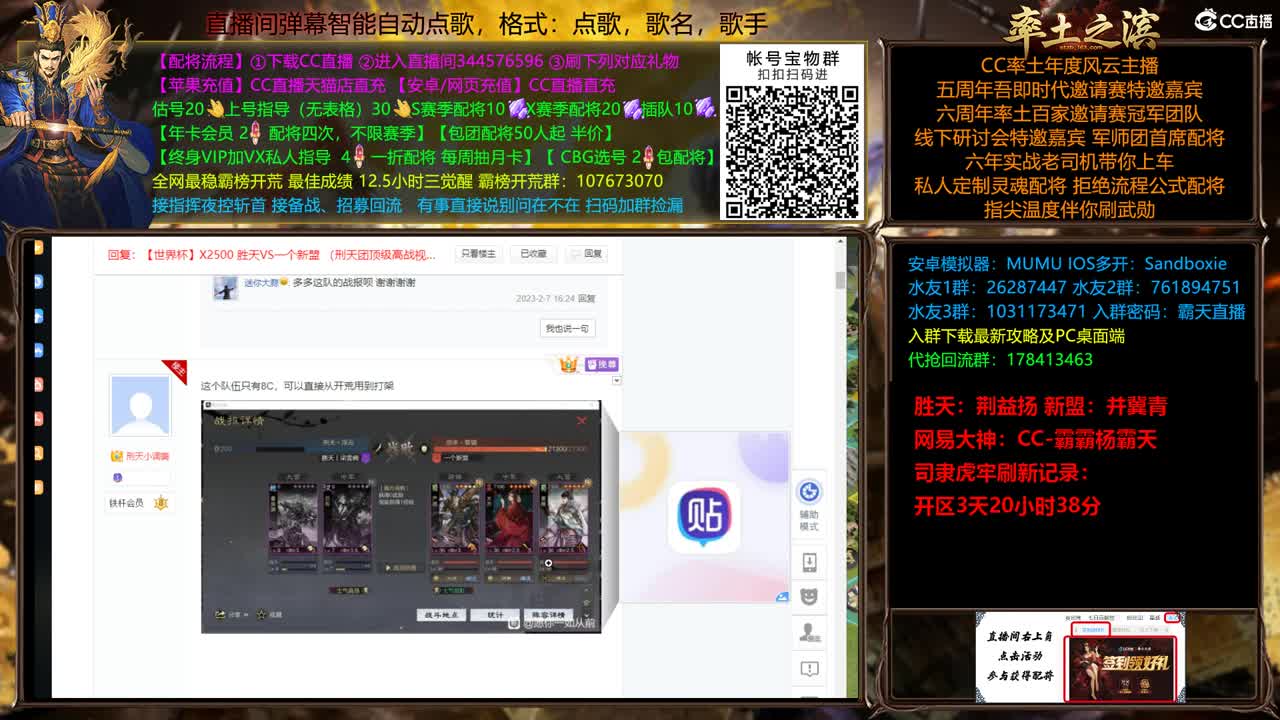This screenshot has height=720, width=1280.
Task: Click the first grey attacker hero card
Action: point(293,518)
